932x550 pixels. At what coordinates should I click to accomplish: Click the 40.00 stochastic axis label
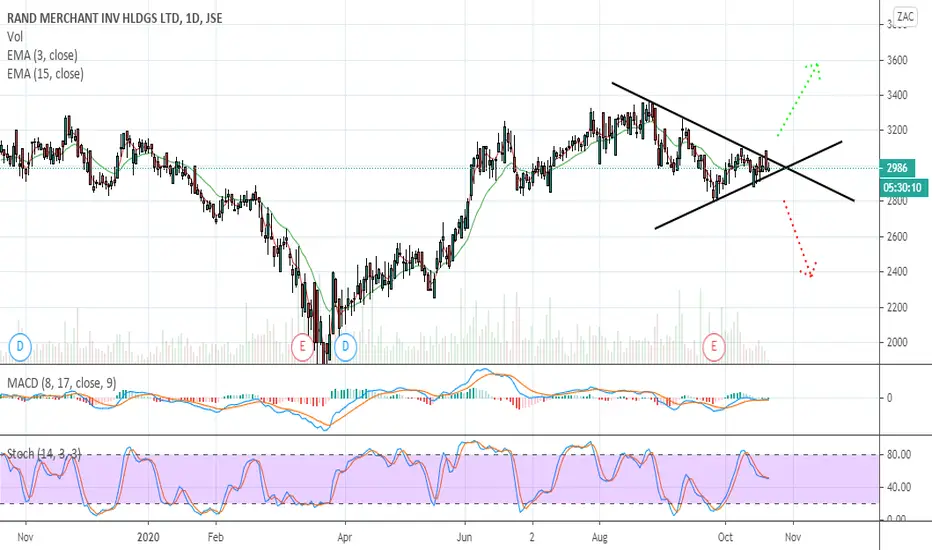899,487
